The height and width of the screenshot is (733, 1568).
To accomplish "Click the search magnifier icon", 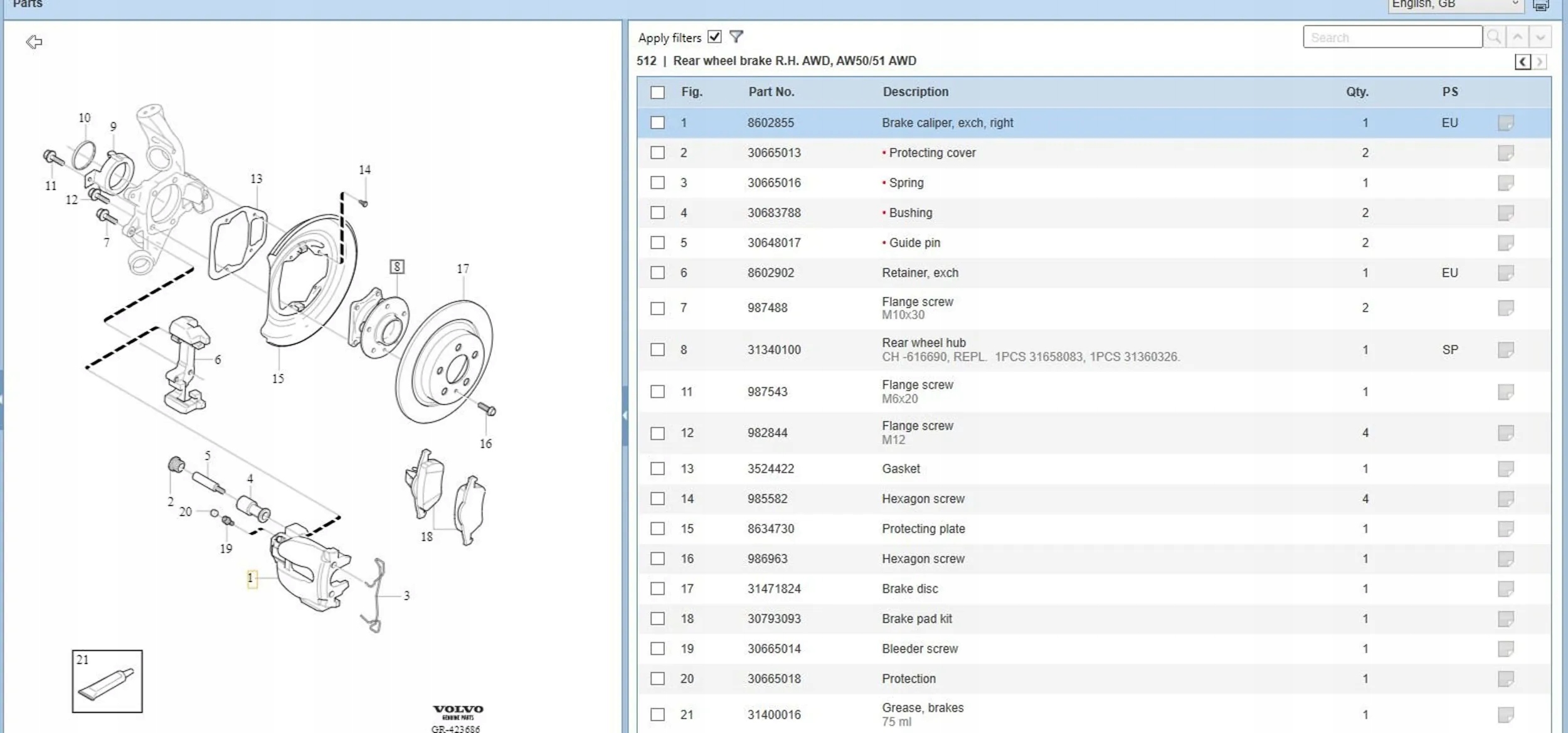I will point(1494,37).
